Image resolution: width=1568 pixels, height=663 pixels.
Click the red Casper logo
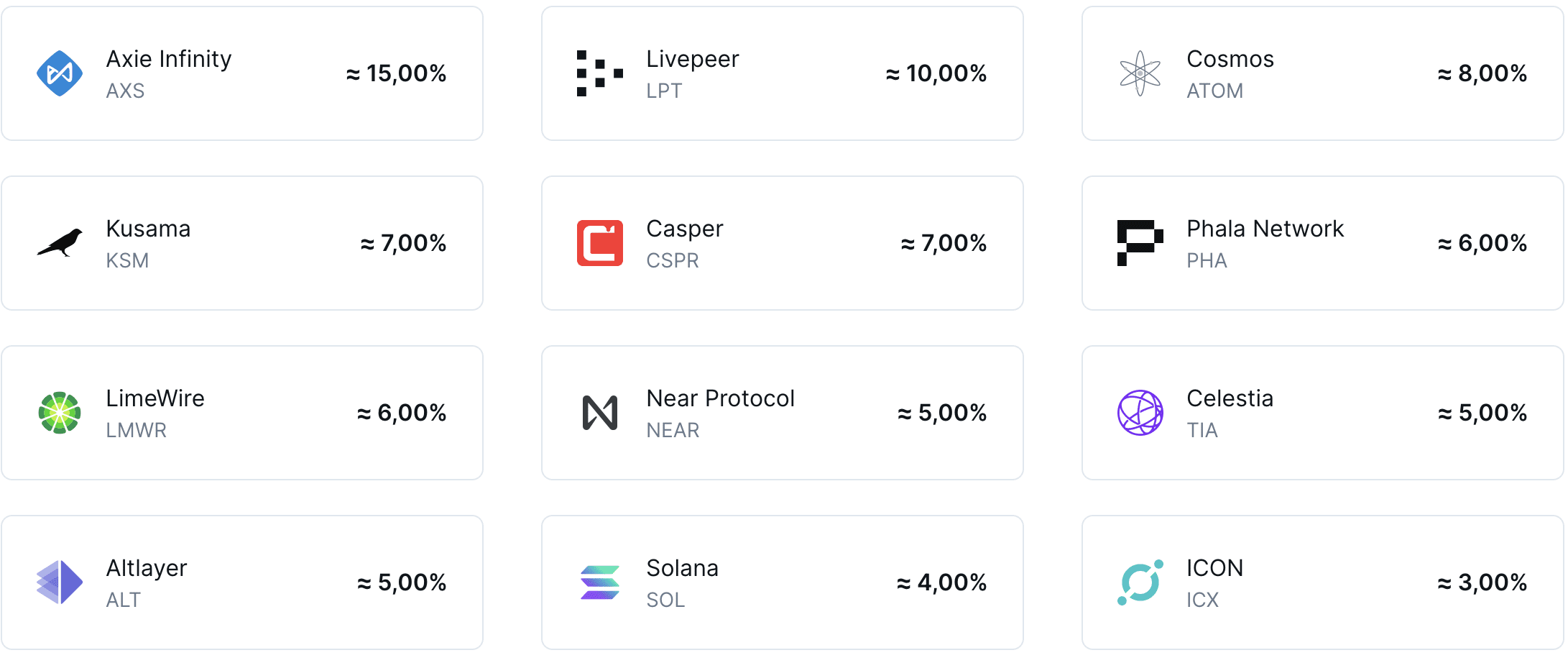(600, 243)
